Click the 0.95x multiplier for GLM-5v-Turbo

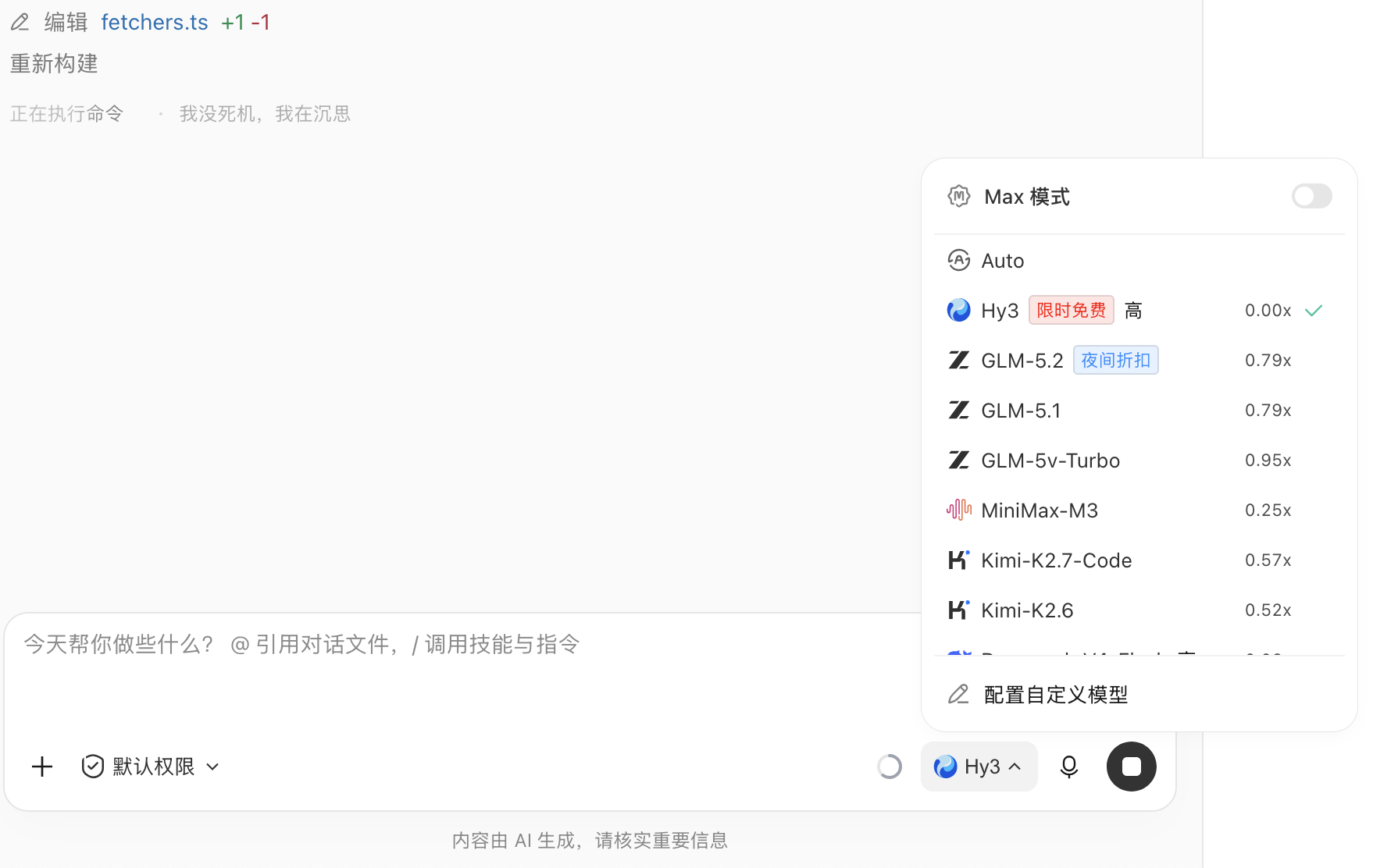click(1268, 461)
